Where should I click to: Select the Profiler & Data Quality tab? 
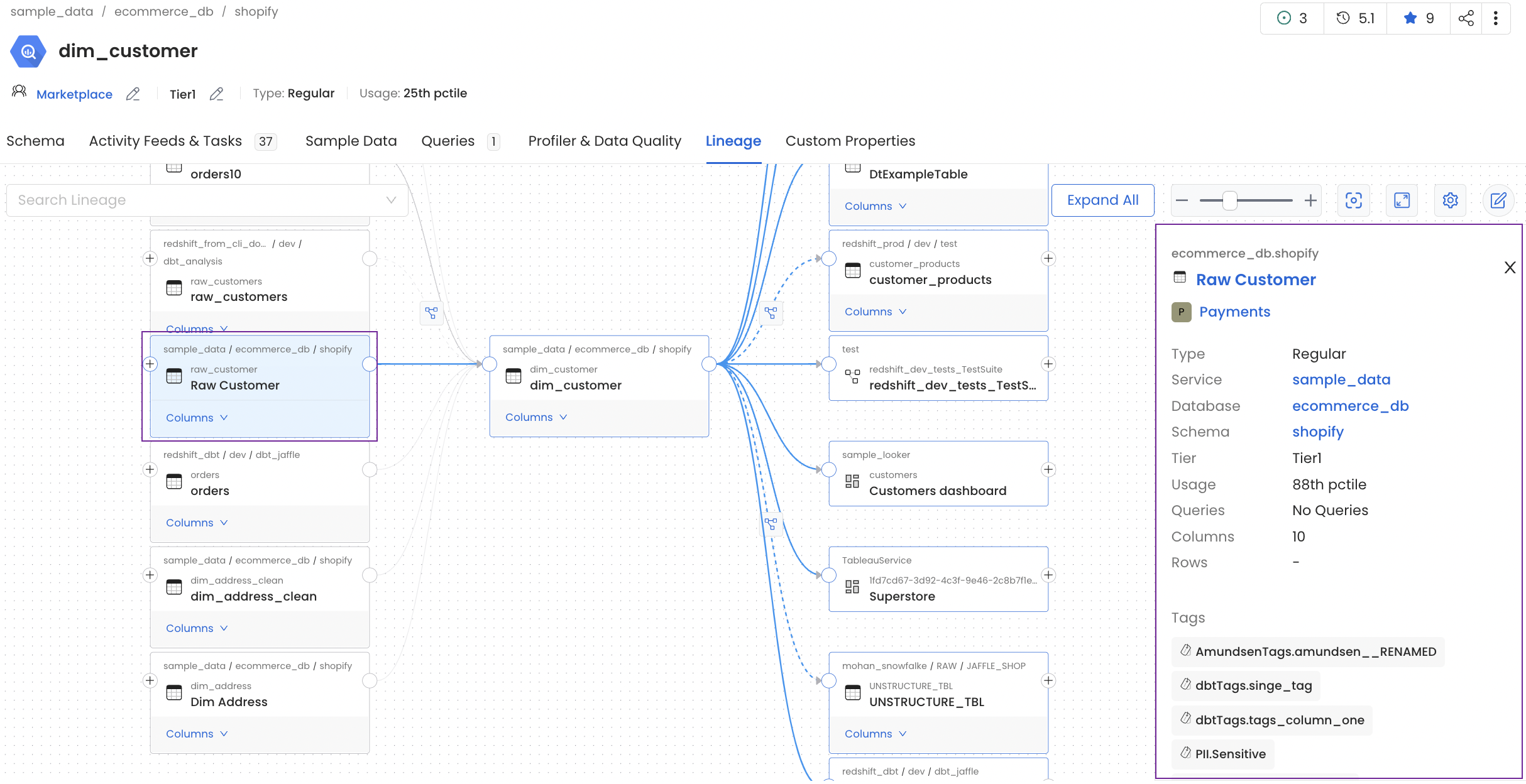click(604, 140)
